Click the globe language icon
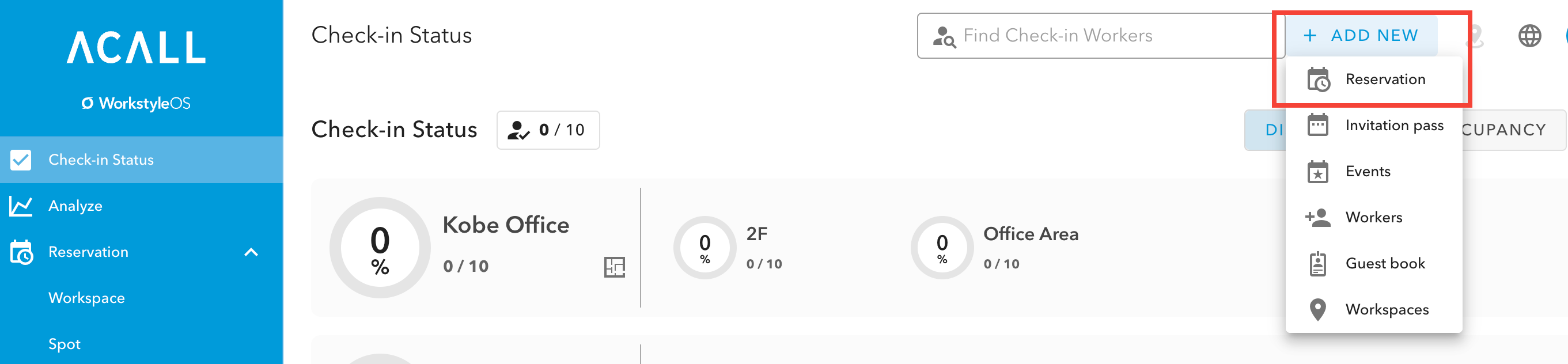The height and width of the screenshot is (364, 1568). [x=1529, y=36]
